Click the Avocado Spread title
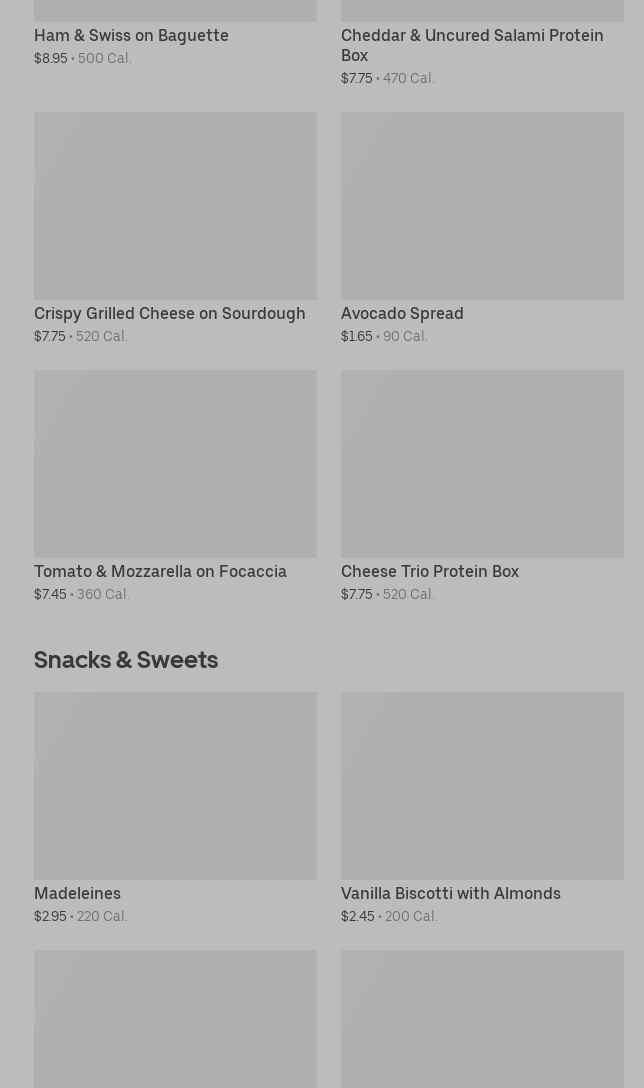644x1088 pixels. click(402, 314)
